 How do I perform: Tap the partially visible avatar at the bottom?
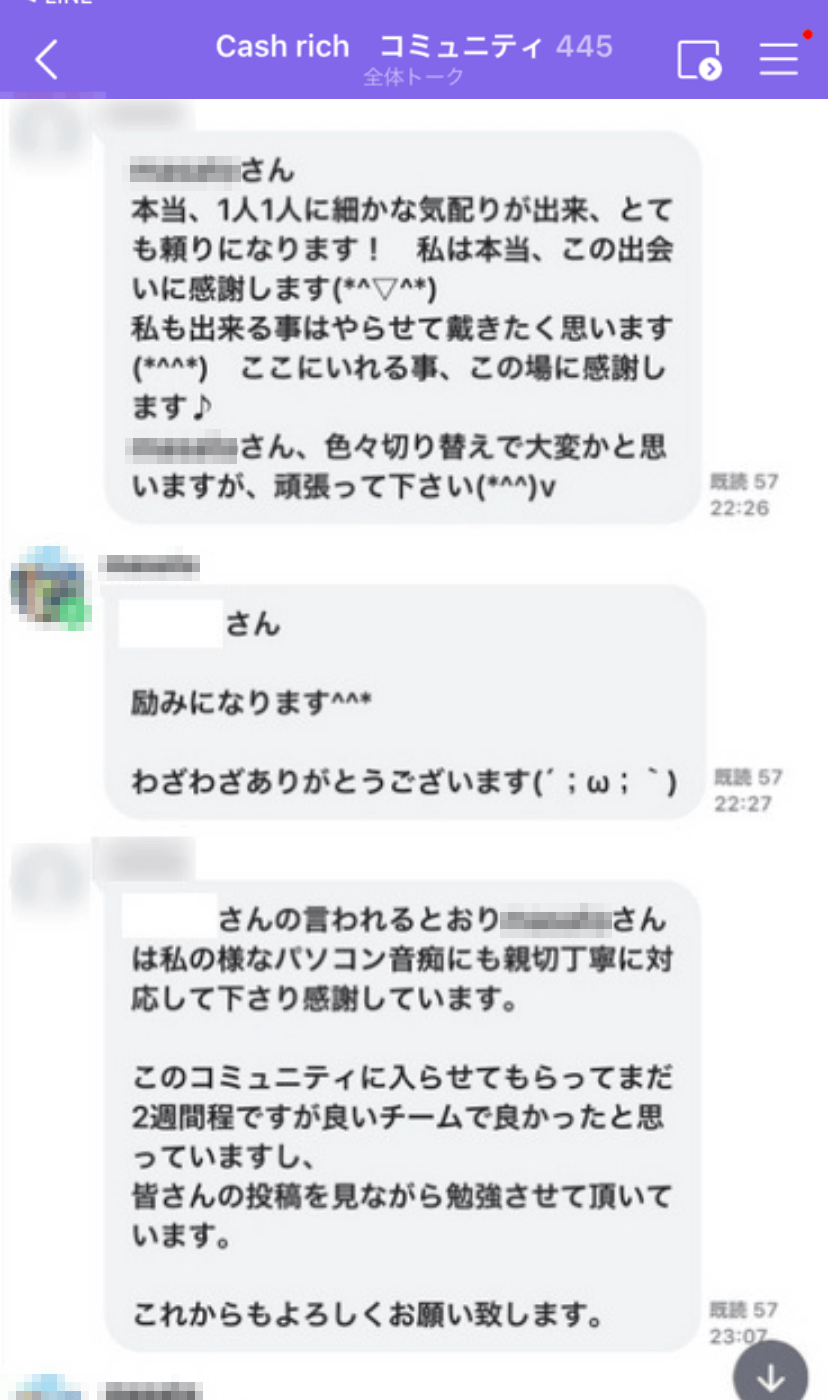50,1388
